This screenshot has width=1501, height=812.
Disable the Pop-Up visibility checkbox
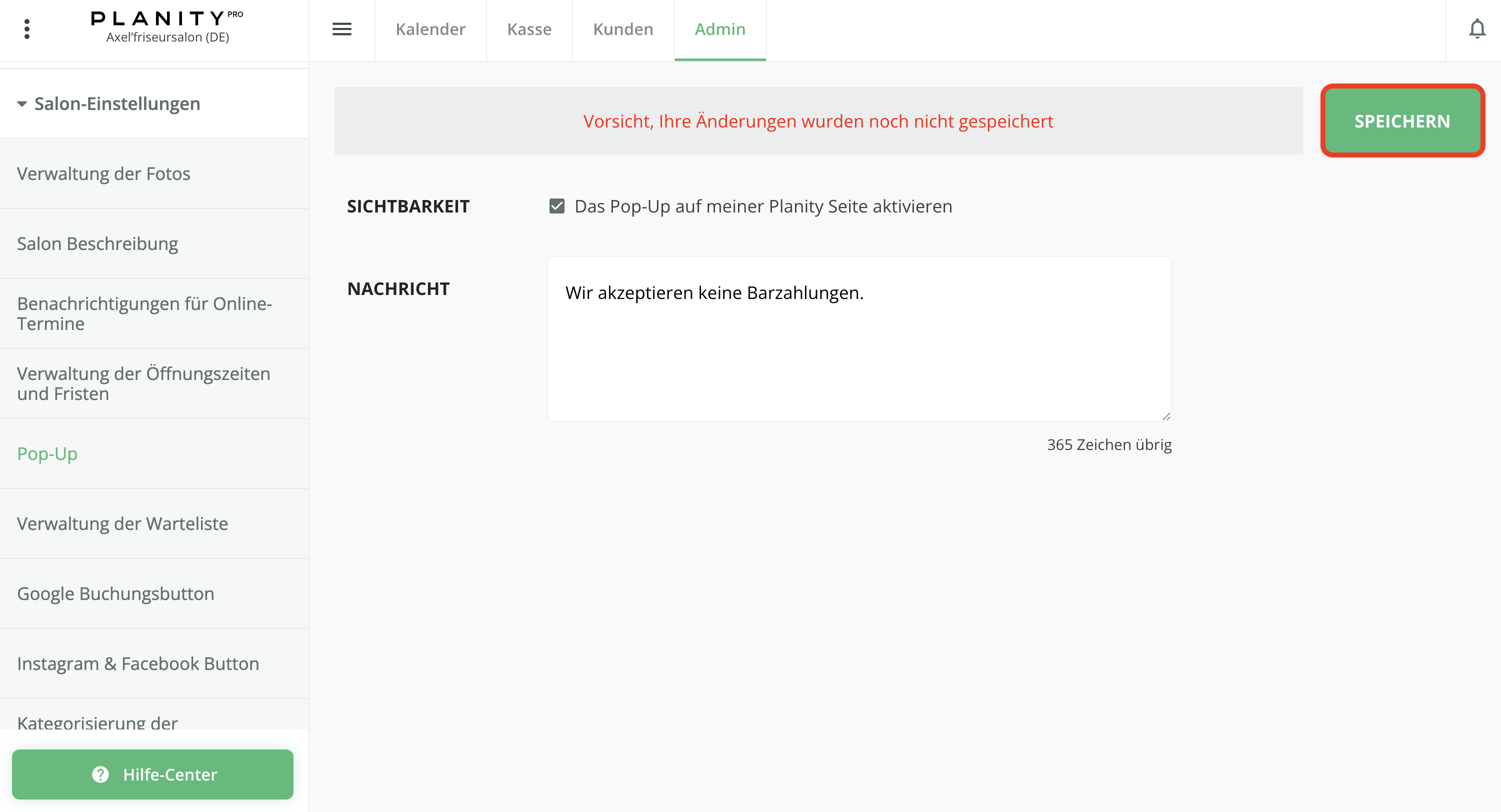pyautogui.click(x=557, y=205)
